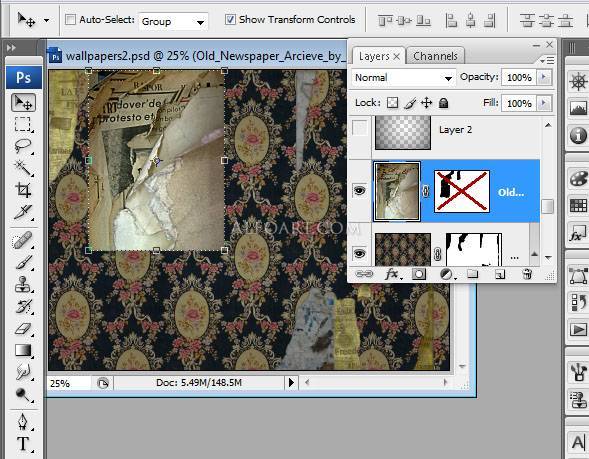Select the Clone Stamp tool

23,284
